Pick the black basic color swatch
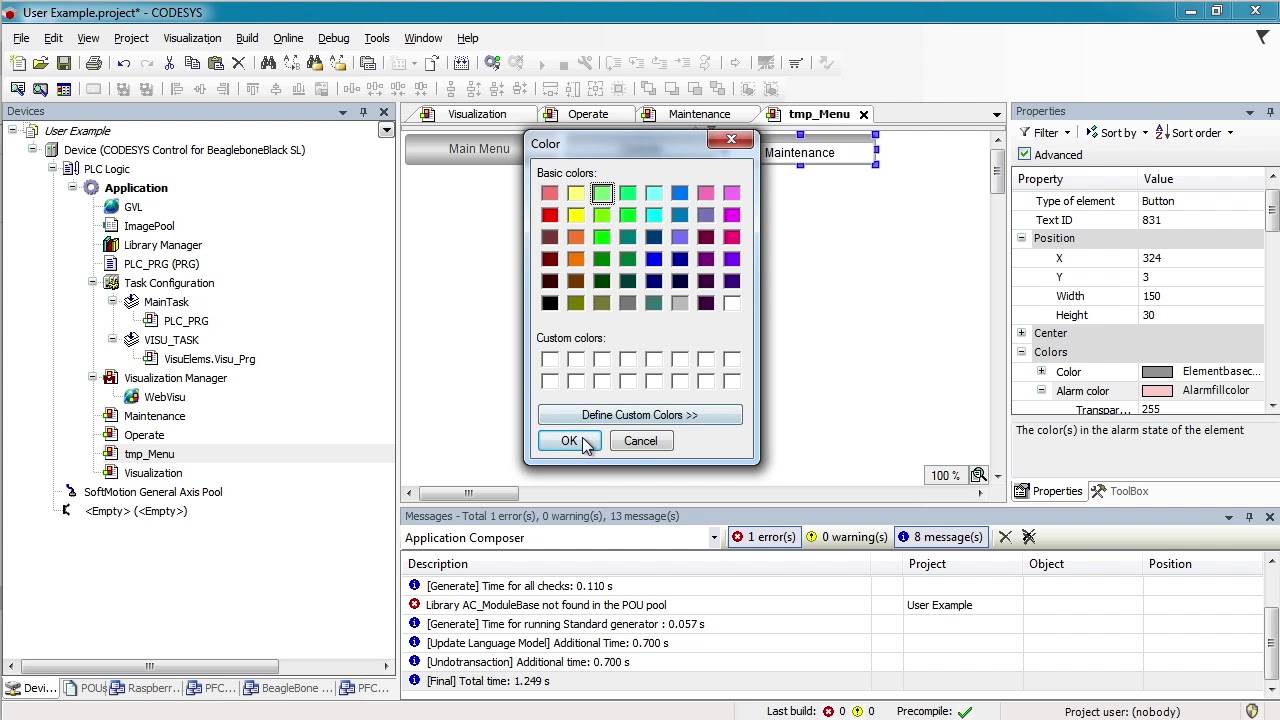1280x720 pixels. pos(550,303)
